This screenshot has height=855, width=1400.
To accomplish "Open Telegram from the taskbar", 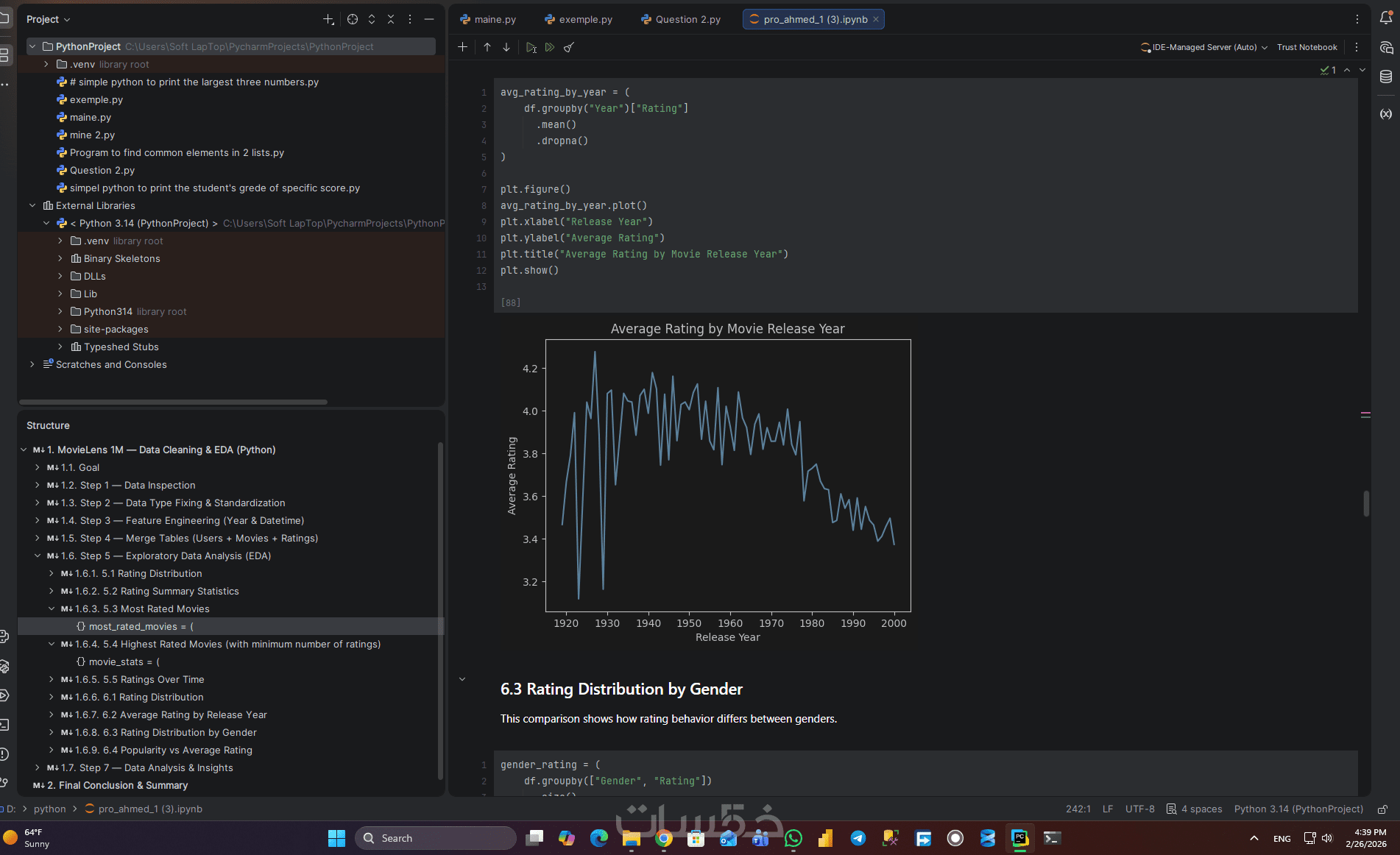I will point(858,838).
